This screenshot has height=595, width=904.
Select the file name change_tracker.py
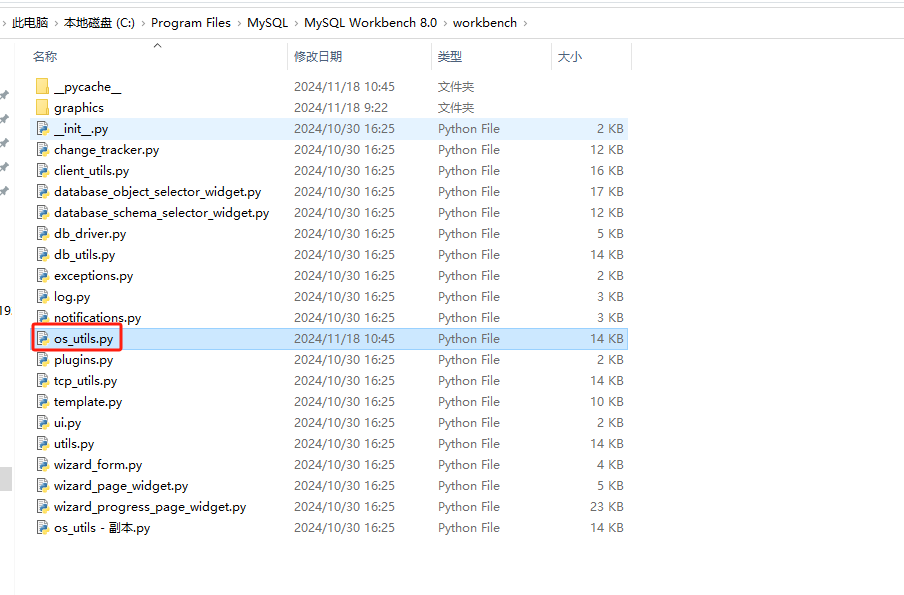[x=107, y=150]
